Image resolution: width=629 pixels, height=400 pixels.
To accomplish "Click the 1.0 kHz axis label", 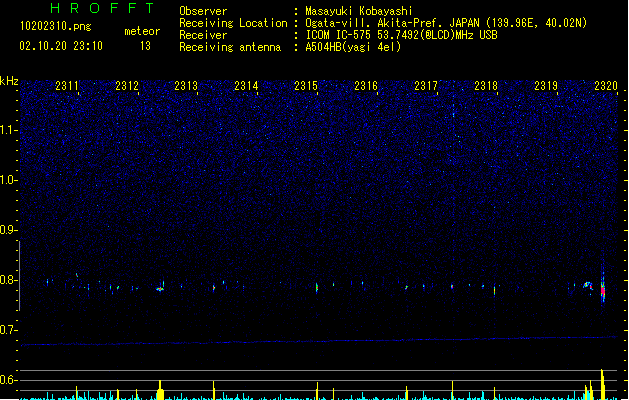I will coord(9,180).
